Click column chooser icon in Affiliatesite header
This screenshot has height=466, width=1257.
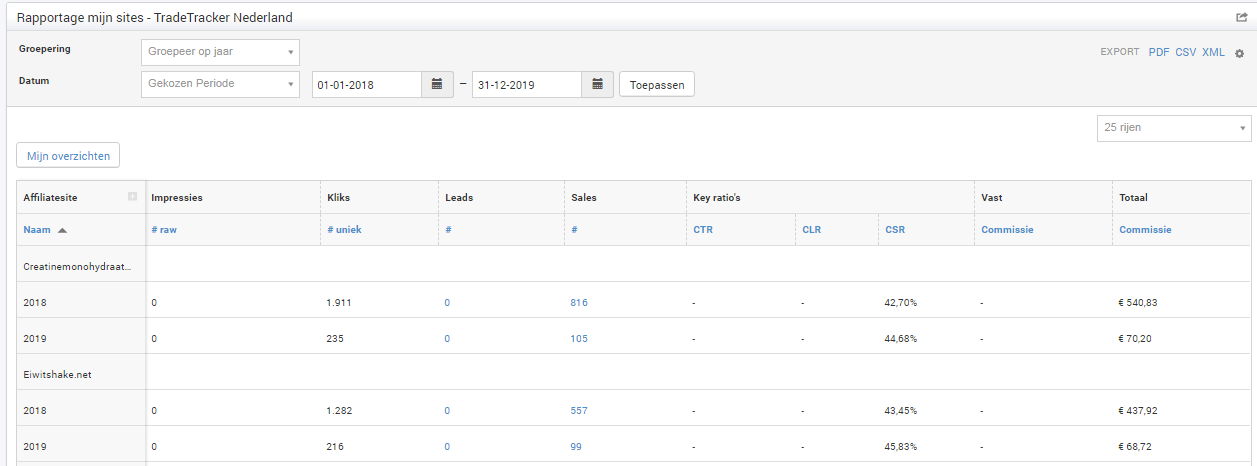coord(132,197)
